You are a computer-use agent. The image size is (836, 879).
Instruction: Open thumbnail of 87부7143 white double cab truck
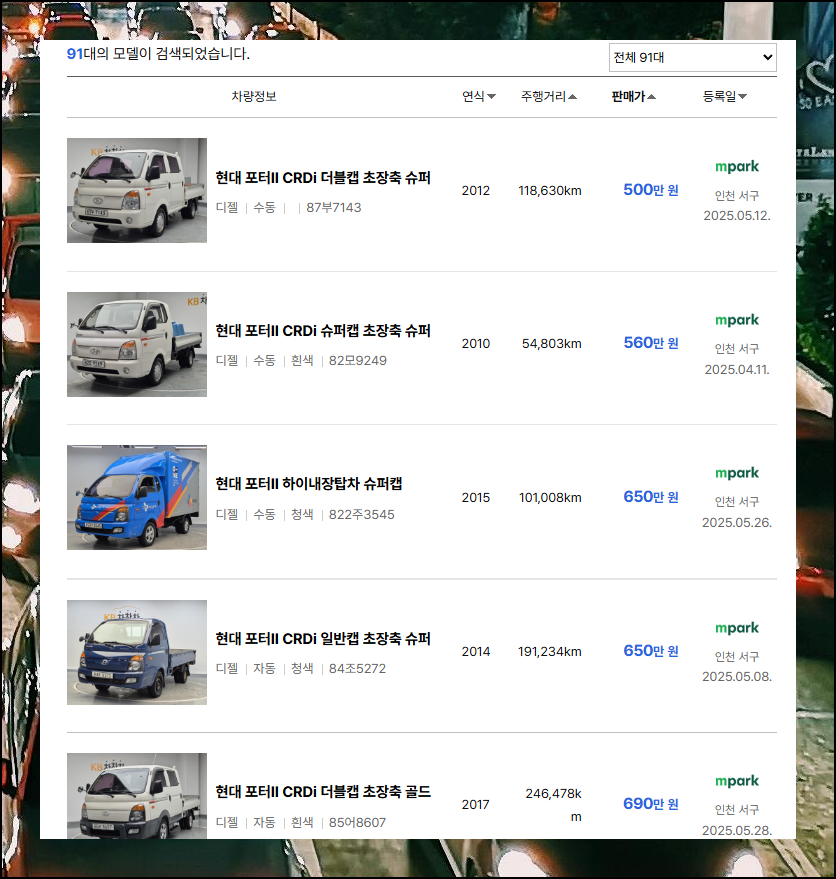coord(137,191)
